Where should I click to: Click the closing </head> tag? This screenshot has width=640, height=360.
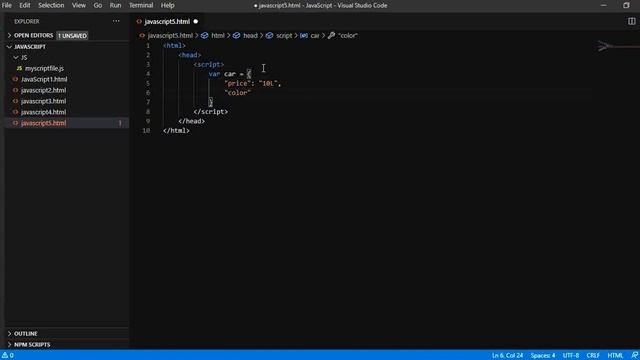pos(191,121)
